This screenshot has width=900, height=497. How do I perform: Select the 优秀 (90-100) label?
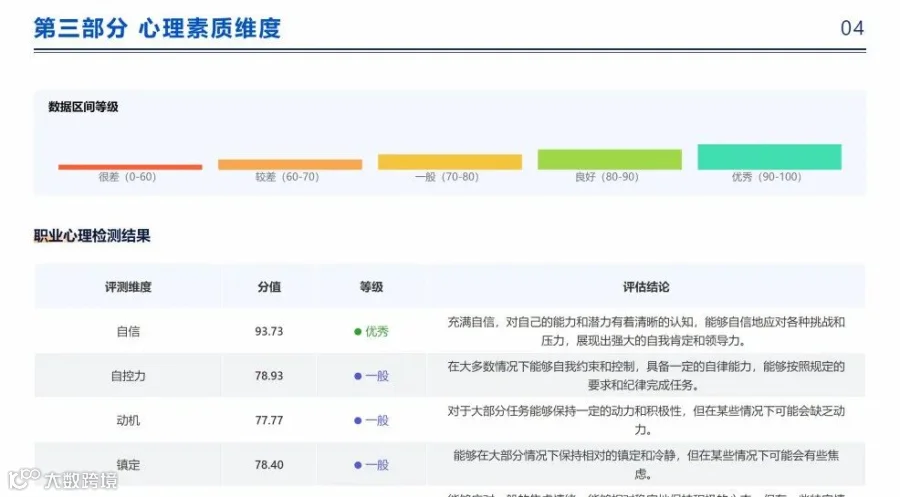766,177
